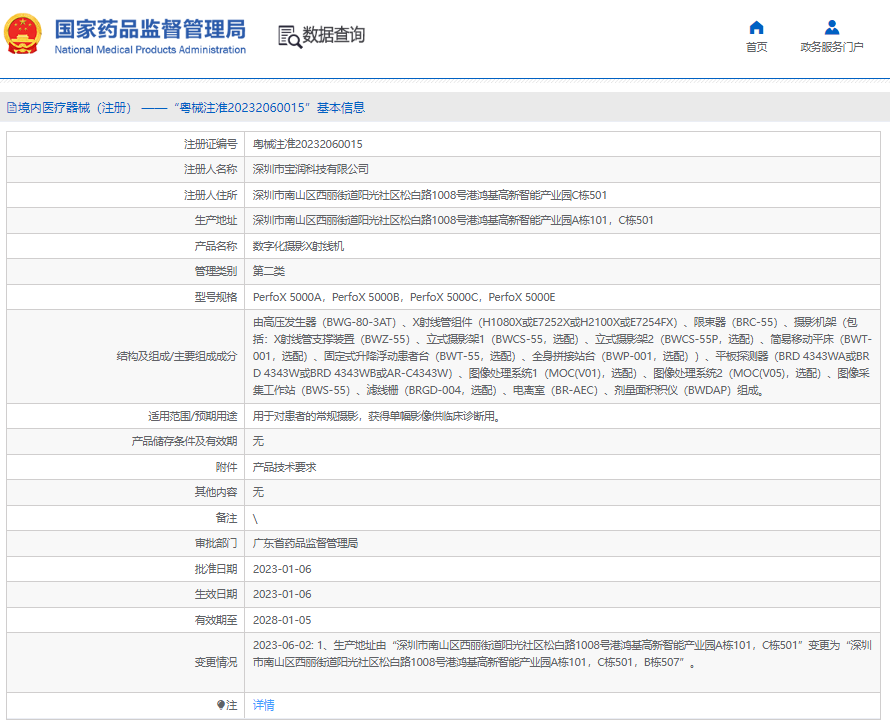The width and height of the screenshot is (890, 727).
Task: Click the national emblem logo
Action: click(x=23, y=34)
